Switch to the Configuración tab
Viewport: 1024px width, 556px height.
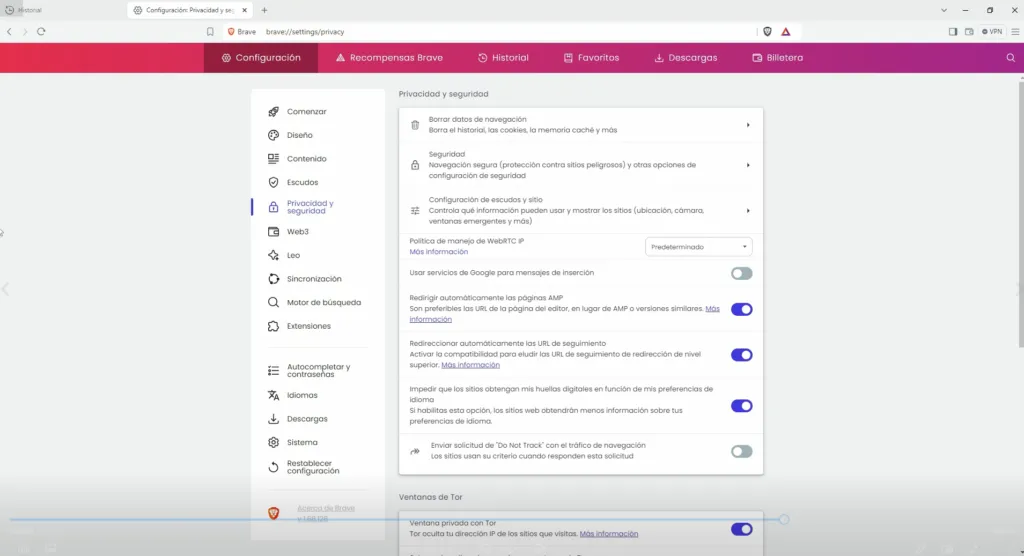pyautogui.click(x=261, y=57)
